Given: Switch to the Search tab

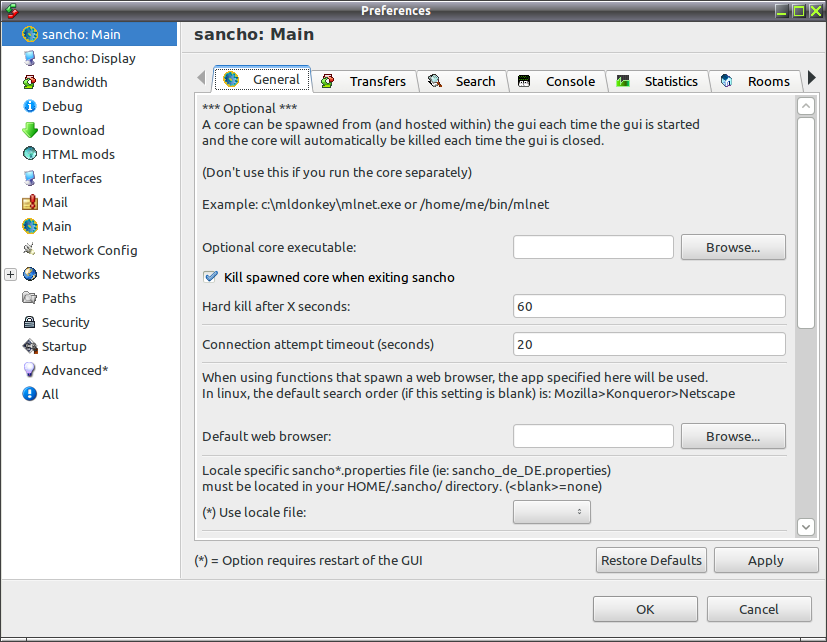Looking at the screenshot, I should 462,81.
